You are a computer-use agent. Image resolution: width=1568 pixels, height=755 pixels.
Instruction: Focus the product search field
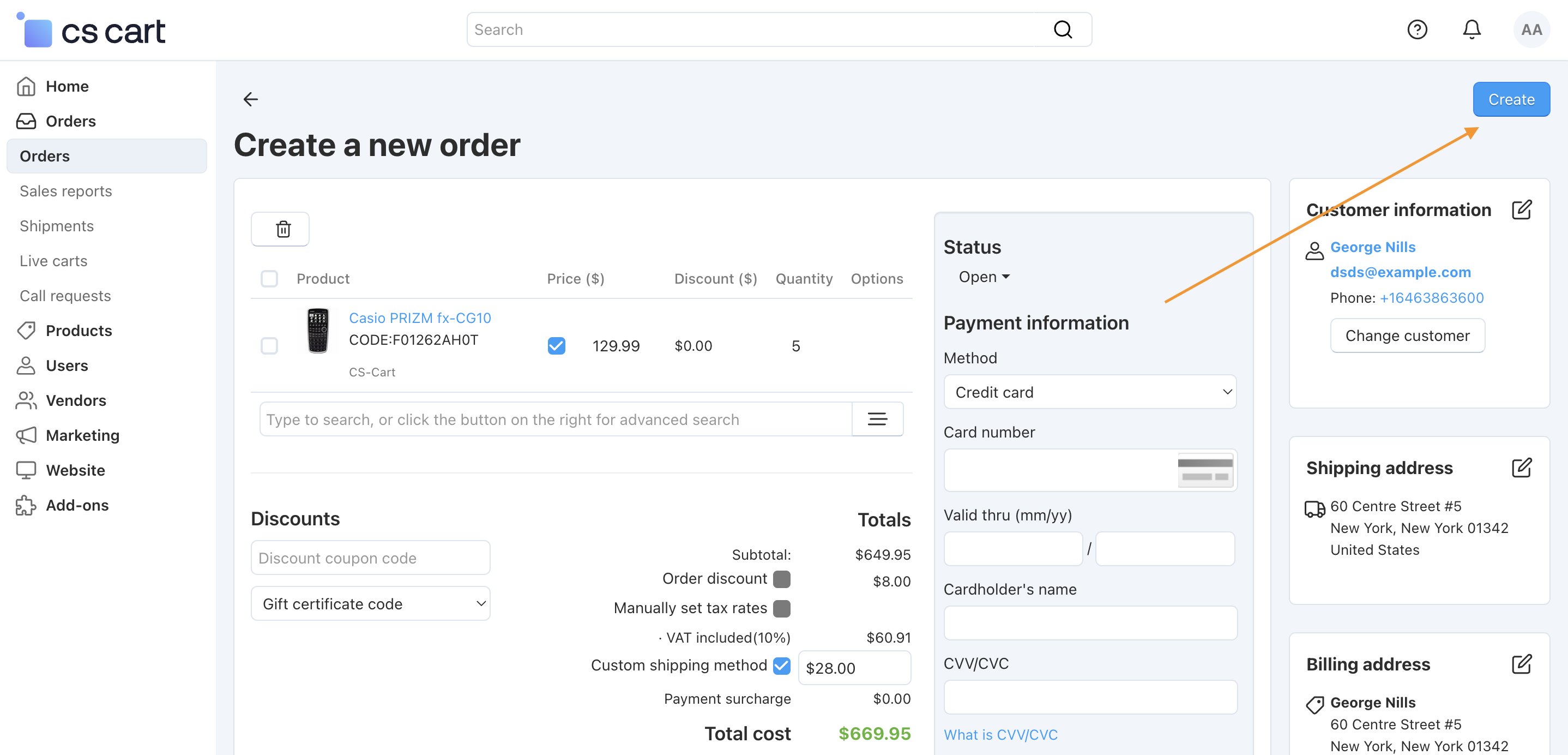click(x=556, y=419)
